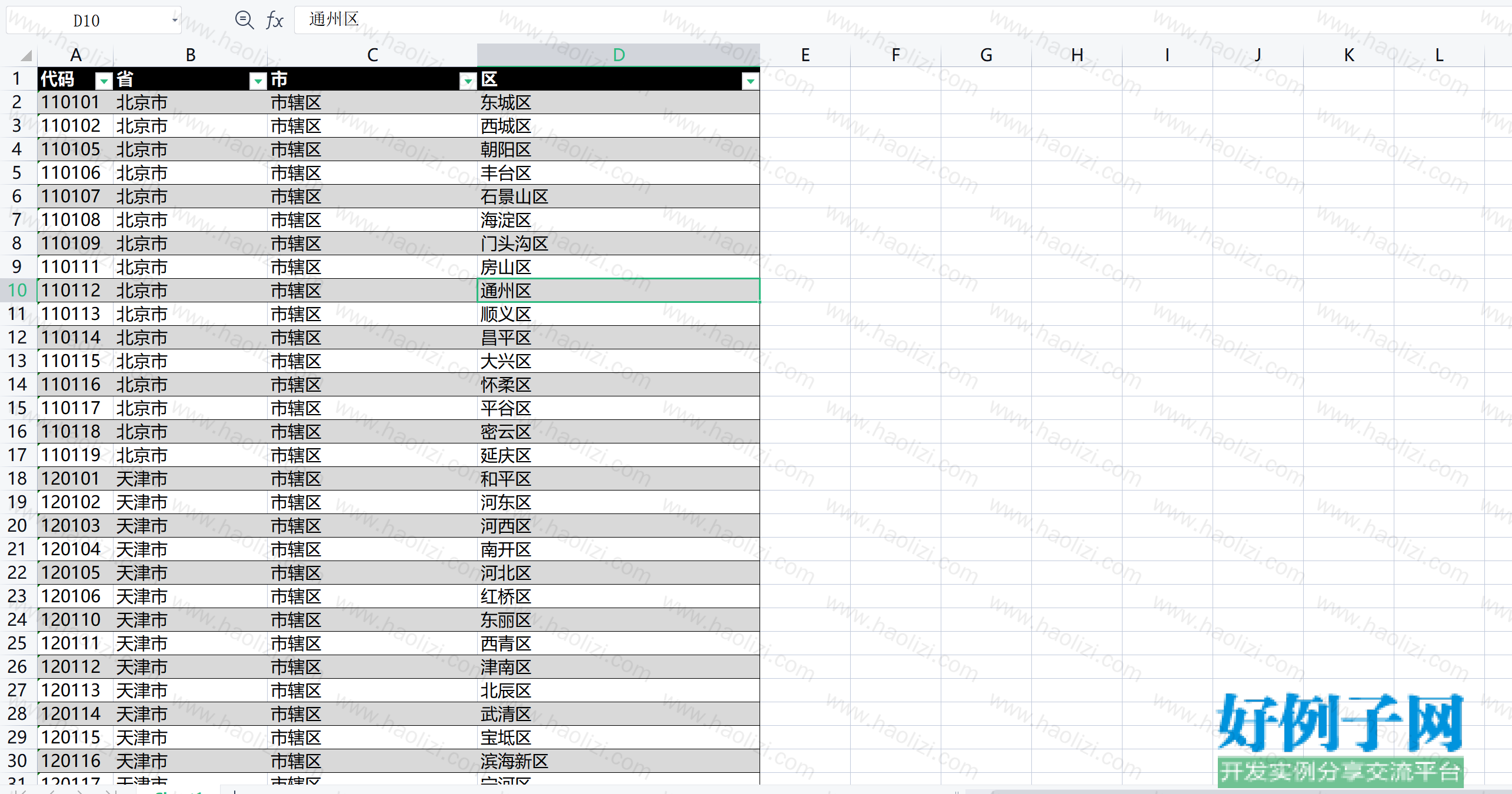The width and height of the screenshot is (1512, 794).
Task: Click cell containing 石景山区
Action: [618, 196]
